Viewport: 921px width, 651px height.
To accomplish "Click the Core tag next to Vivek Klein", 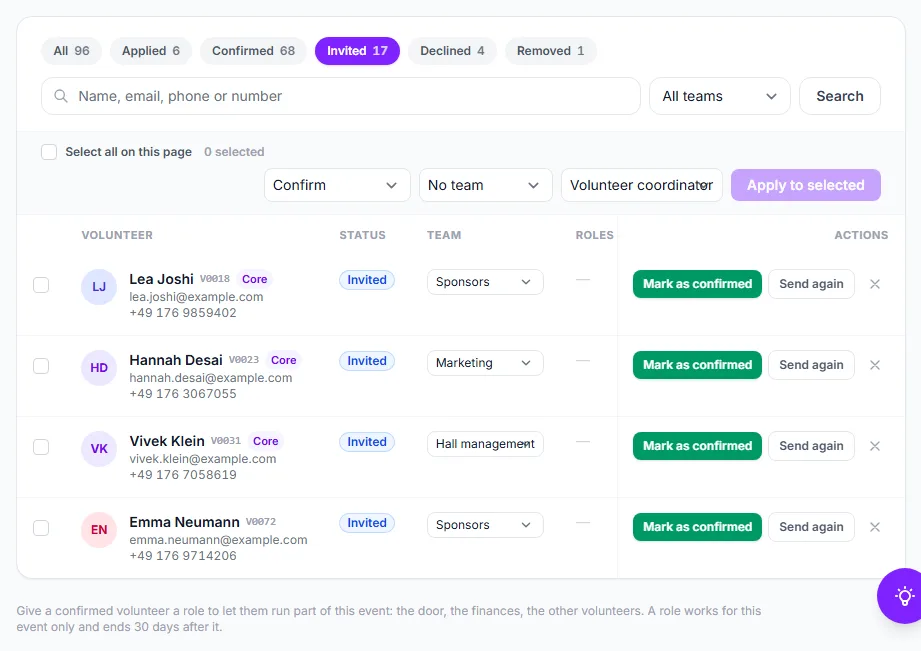I will pos(265,441).
